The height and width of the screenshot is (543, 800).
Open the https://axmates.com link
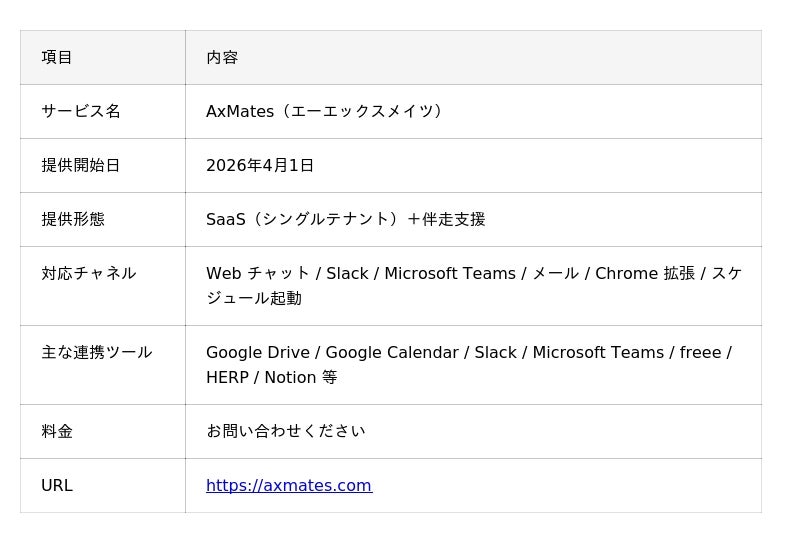(x=288, y=486)
